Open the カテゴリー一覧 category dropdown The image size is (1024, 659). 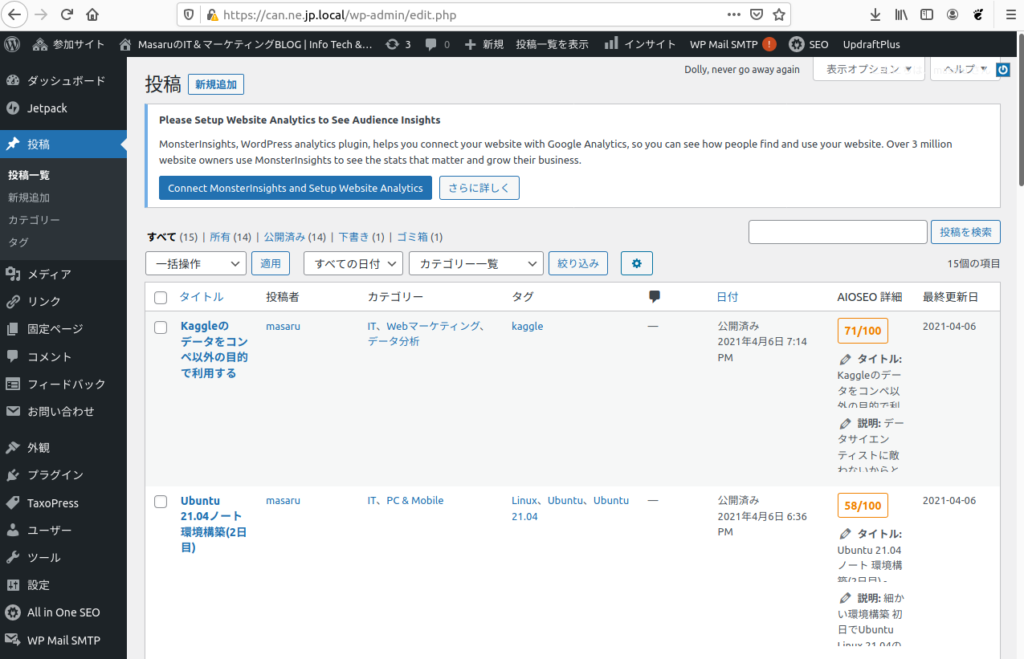(x=475, y=263)
